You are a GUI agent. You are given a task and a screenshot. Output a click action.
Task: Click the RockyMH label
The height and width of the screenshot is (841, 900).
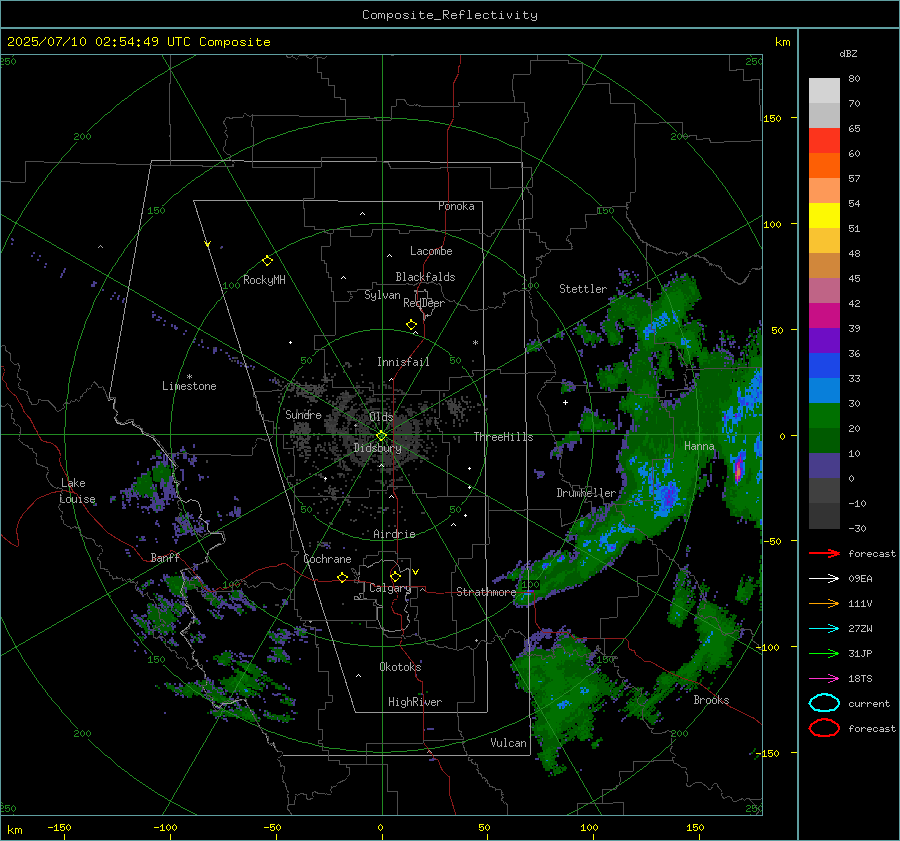(x=264, y=280)
